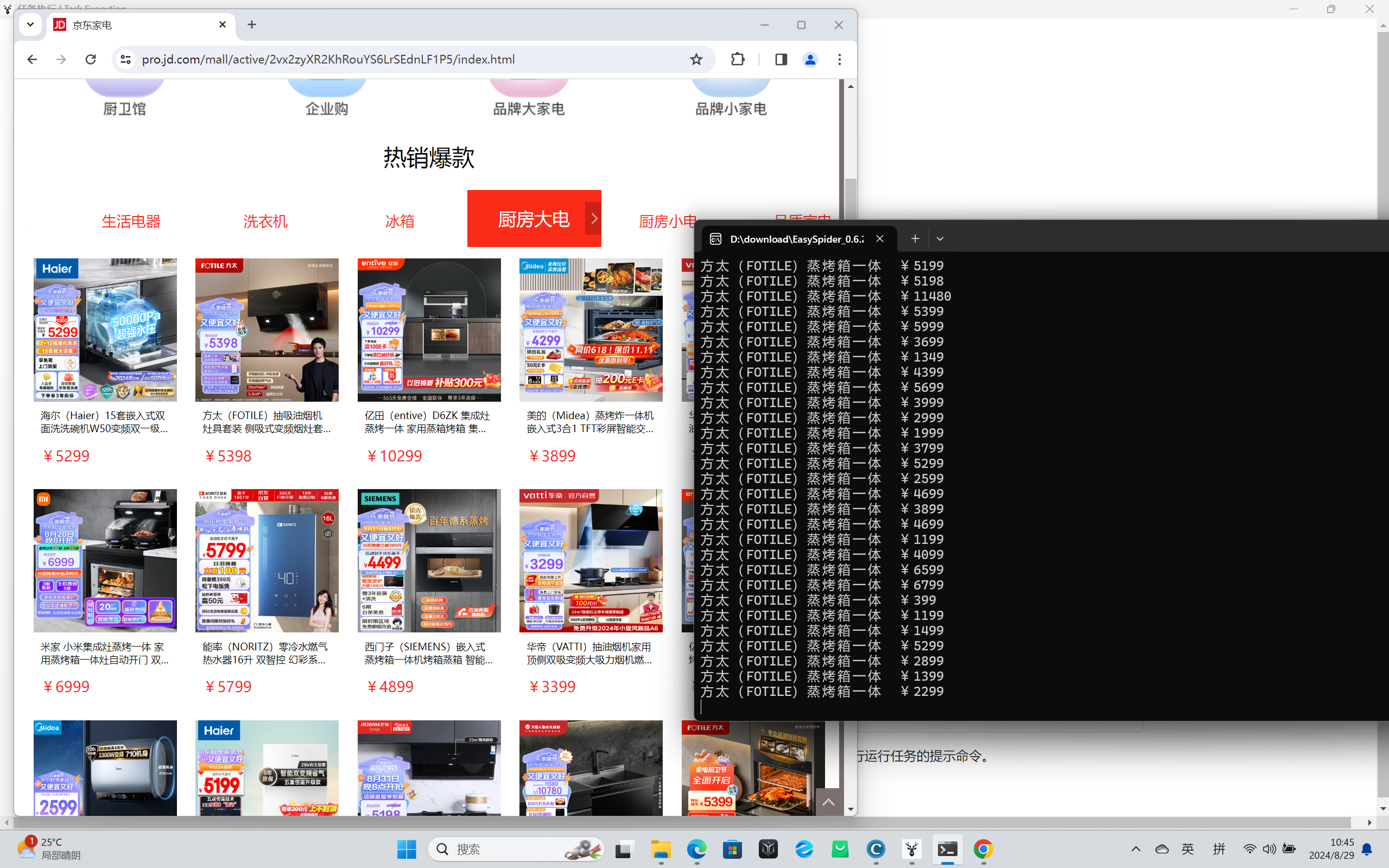This screenshot has height=868, width=1389.
Task: Open File Explorer from taskbar
Action: coord(661,849)
